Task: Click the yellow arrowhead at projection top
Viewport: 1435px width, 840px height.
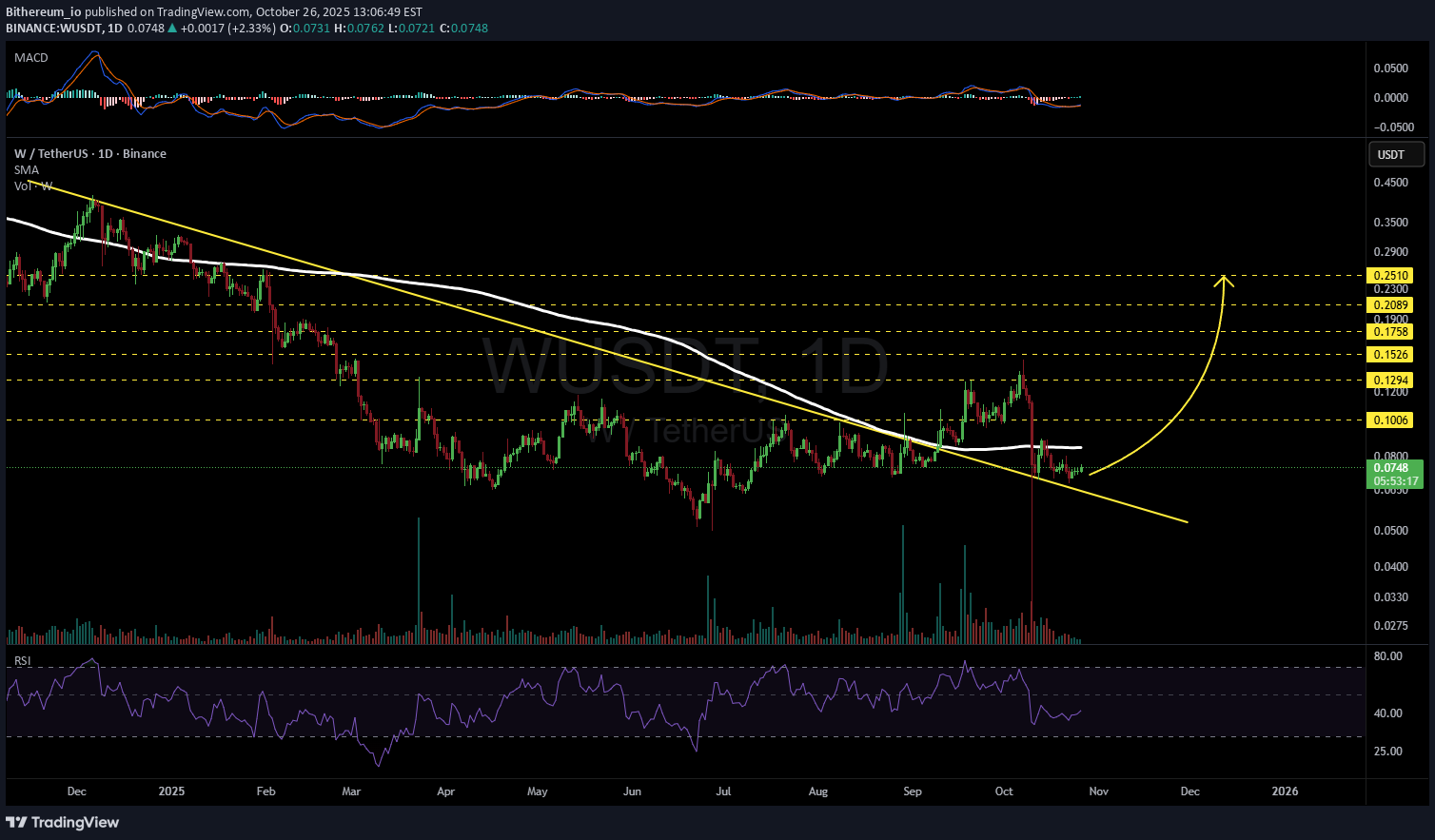Action: [x=1224, y=279]
